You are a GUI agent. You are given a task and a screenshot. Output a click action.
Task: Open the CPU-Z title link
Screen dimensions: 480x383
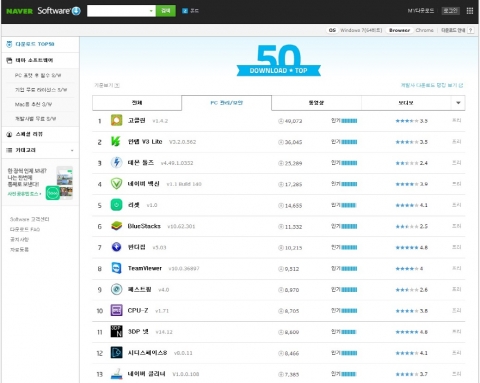click(x=138, y=310)
